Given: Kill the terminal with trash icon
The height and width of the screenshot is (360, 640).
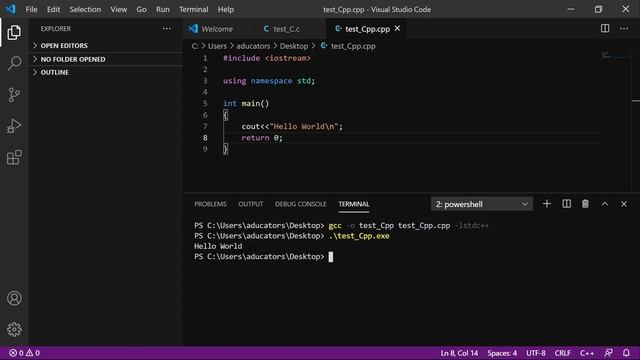Looking at the screenshot, I should (585, 204).
